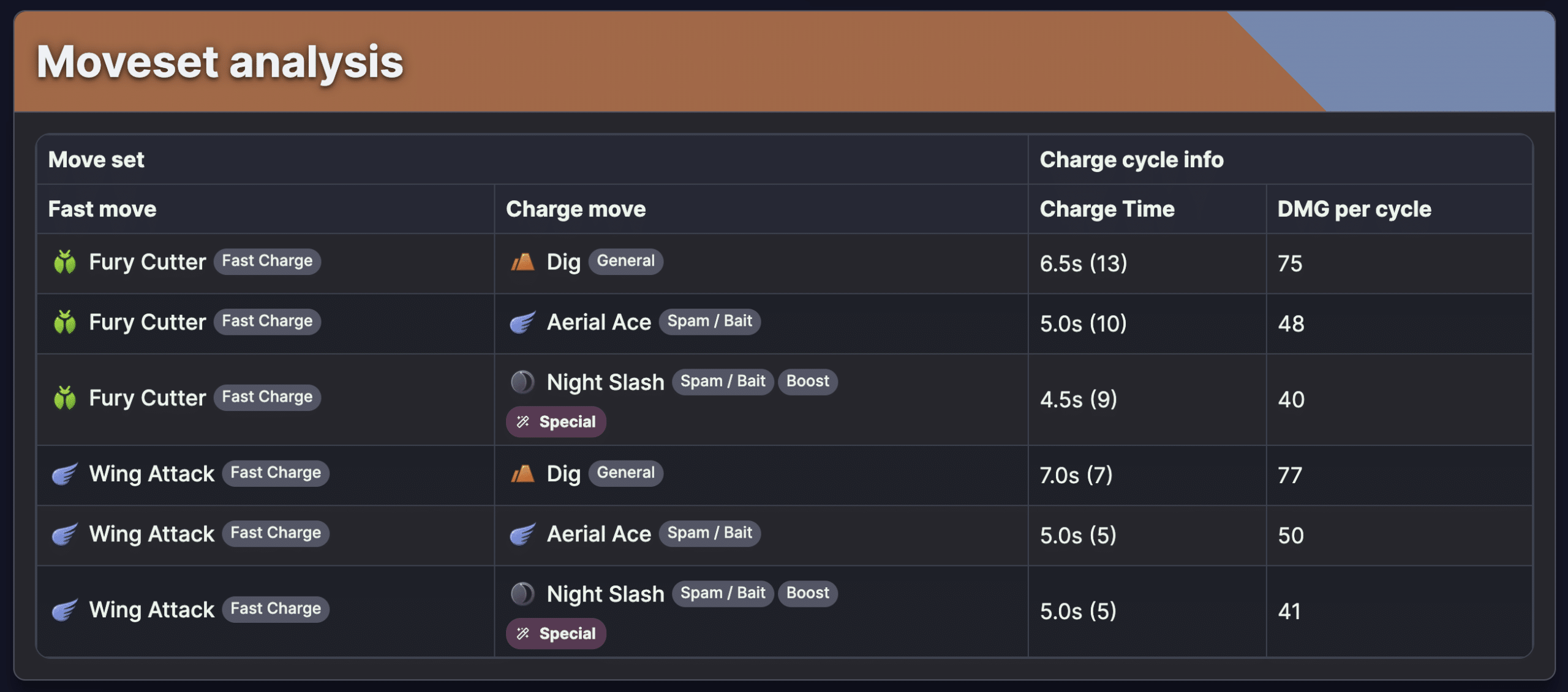This screenshot has height=692, width=1568.
Task: Click the Charge Time column header
Action: coord(1107,209)
